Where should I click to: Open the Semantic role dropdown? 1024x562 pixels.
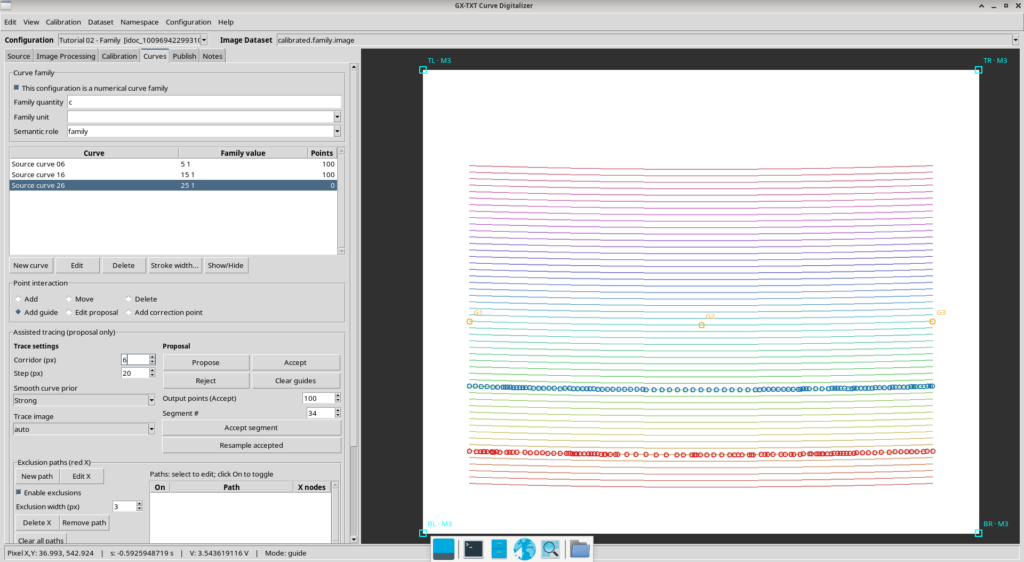(337, 131)
